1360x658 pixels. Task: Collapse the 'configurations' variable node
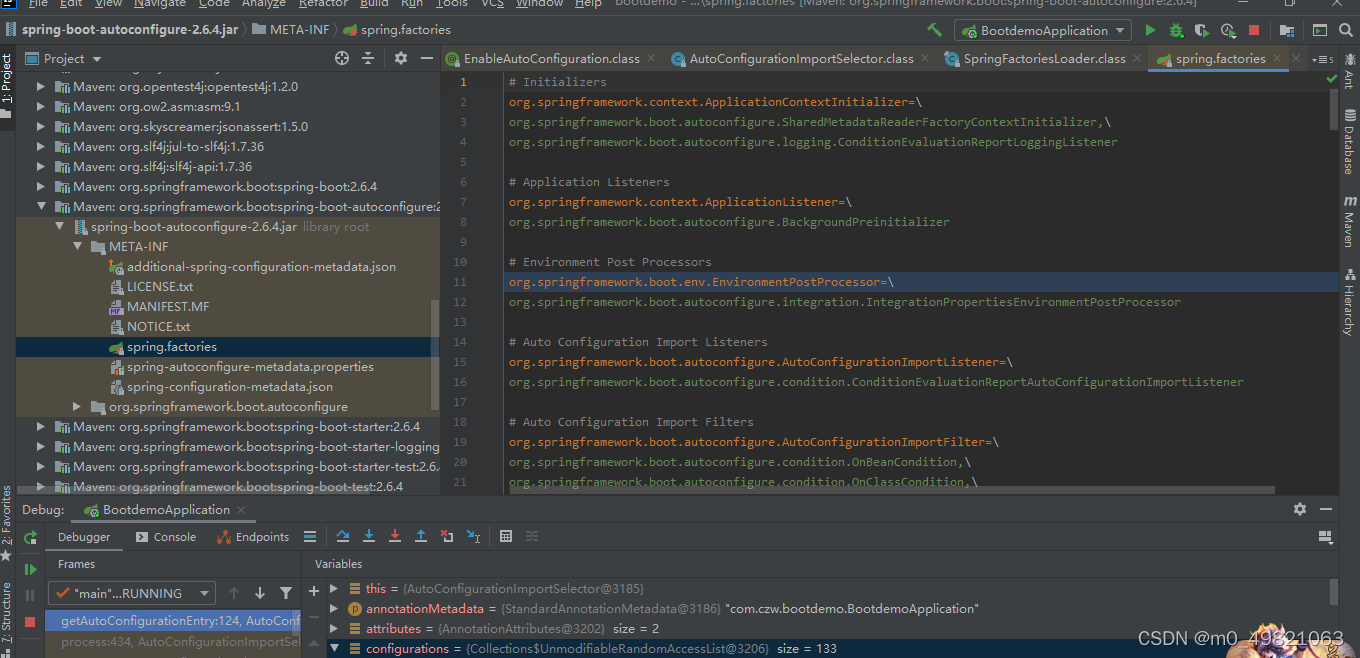335,649
